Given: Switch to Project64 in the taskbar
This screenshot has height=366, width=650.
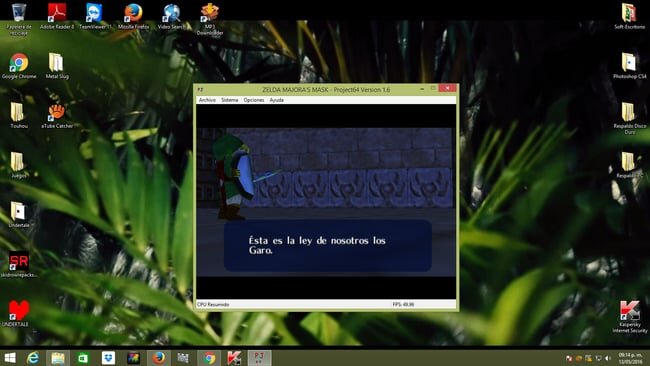Looking at the screenshot, I should 260,358.
